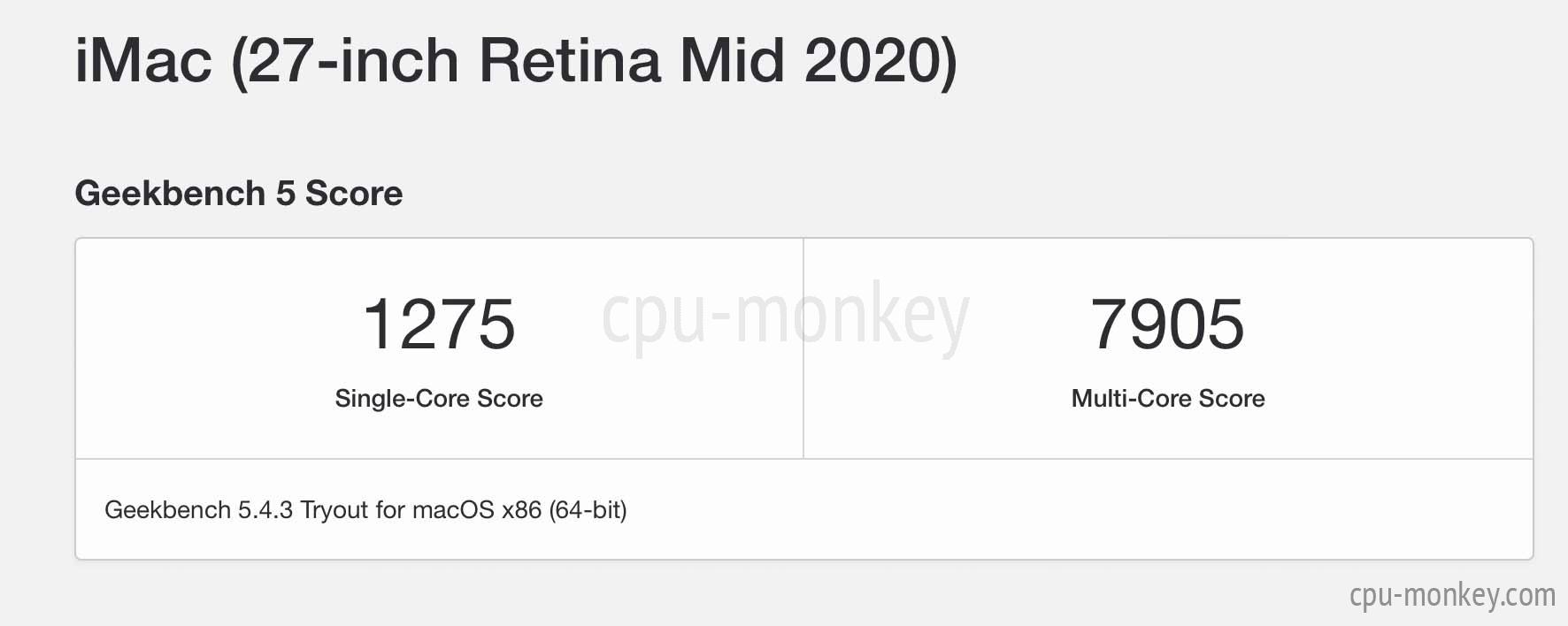Select the Single-Core Score label
1568x626 pixels.
coord(439,398)
